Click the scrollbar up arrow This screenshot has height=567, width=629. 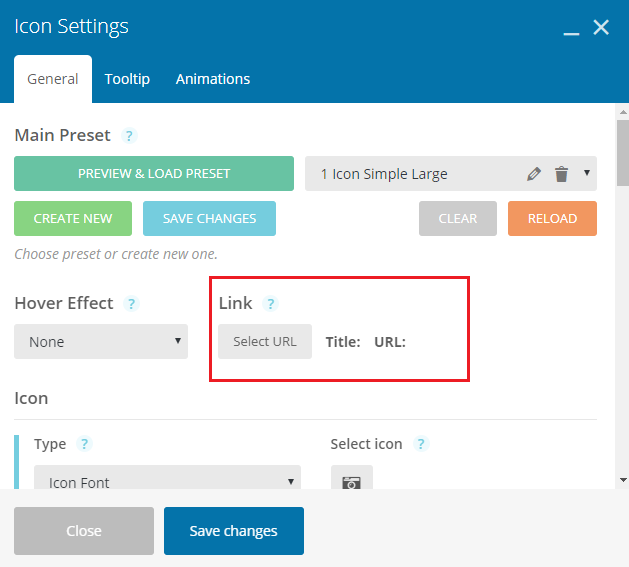(x=623, y=112)
